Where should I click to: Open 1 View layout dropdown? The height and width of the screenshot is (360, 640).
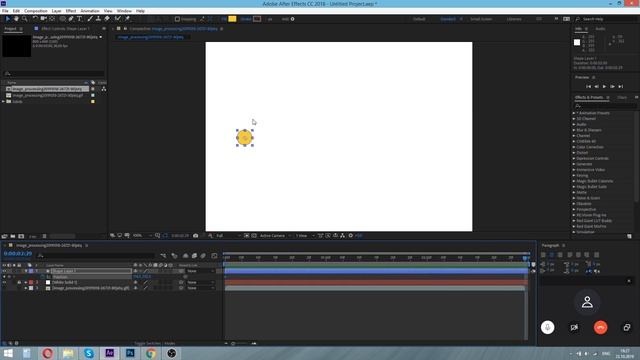tap(304, 236)
